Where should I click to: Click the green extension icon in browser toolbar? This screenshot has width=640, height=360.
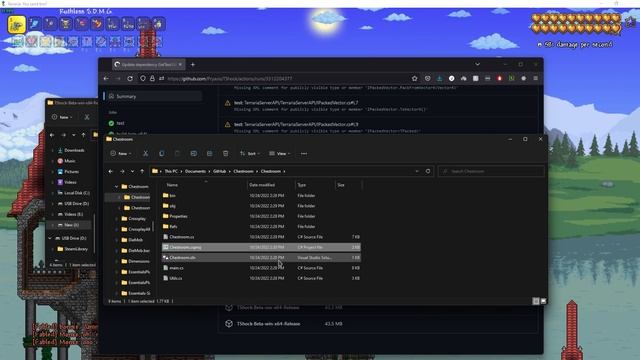511,78
